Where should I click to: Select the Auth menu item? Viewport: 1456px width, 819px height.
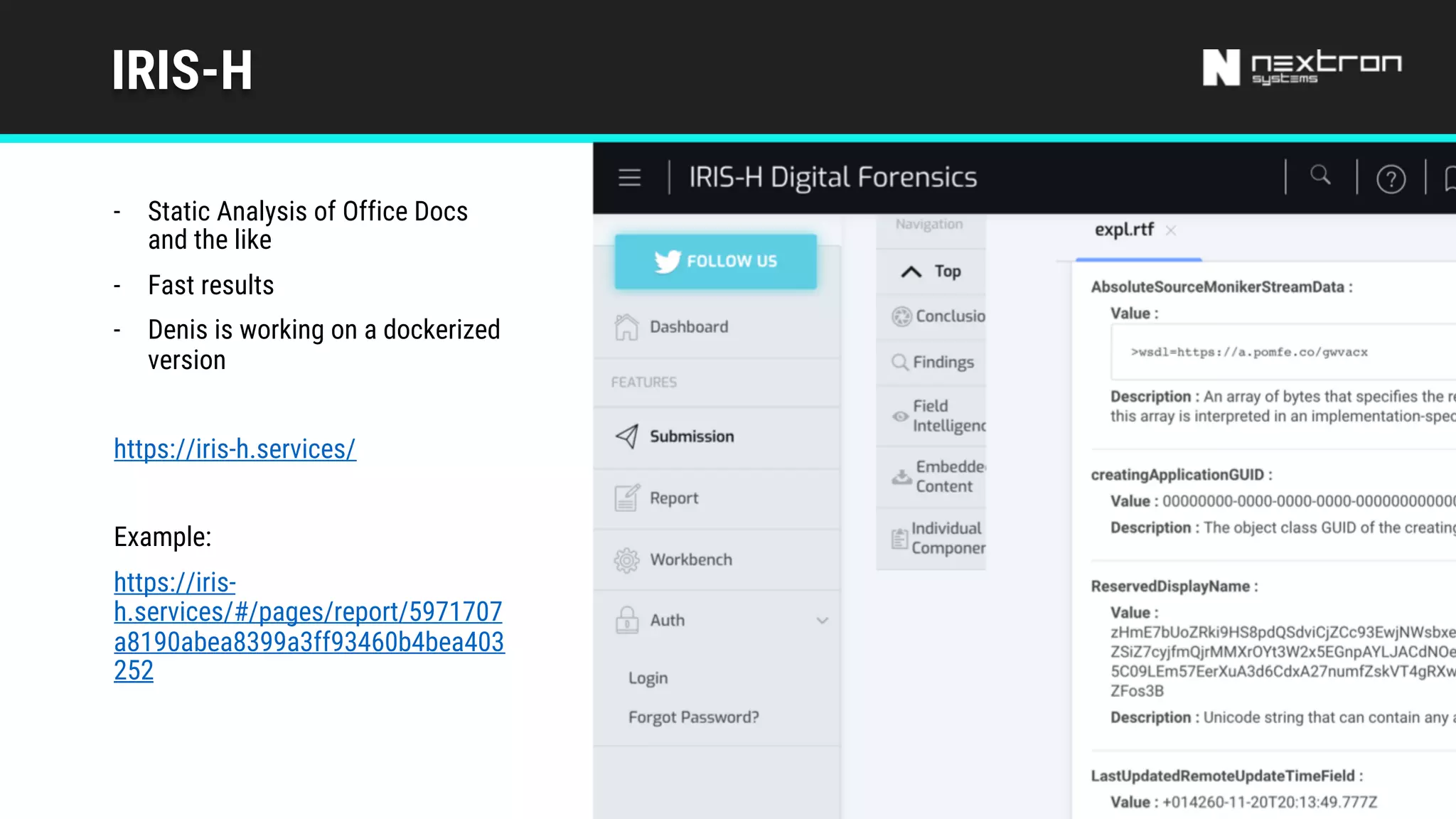point(717,621)
